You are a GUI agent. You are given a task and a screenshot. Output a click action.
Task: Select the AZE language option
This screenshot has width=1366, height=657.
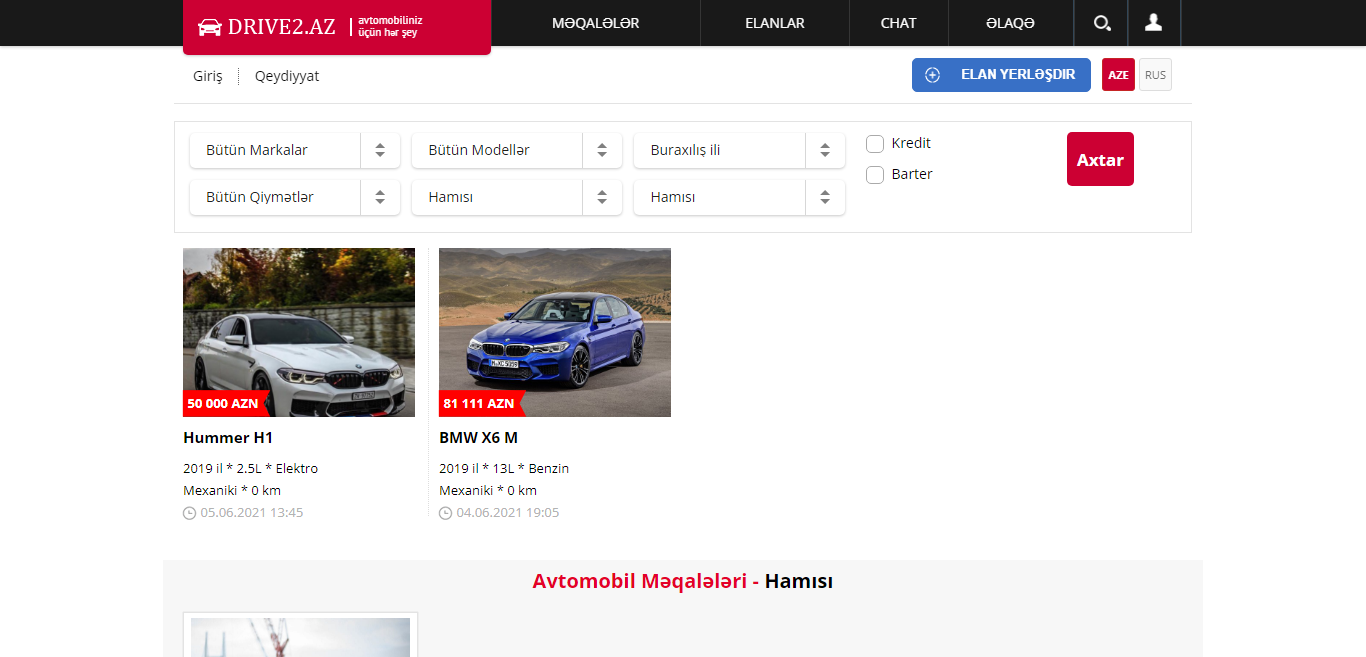(1117, 74)
